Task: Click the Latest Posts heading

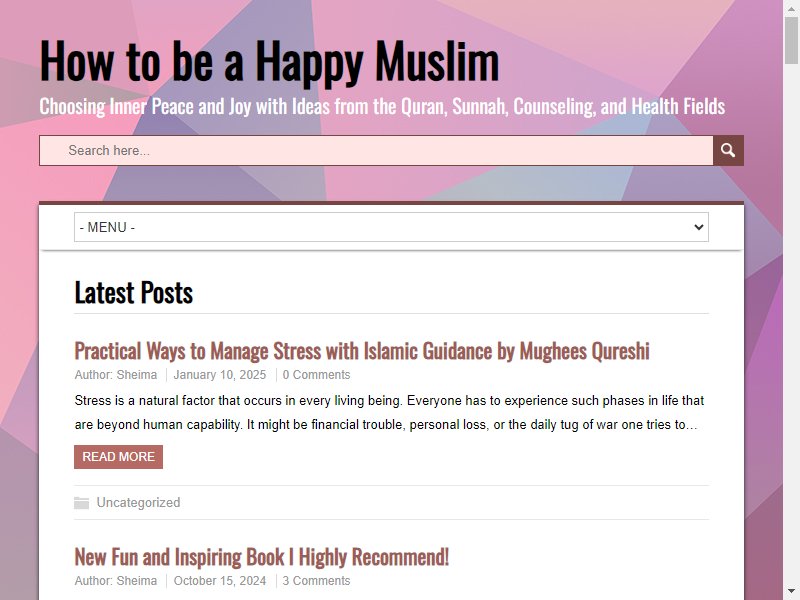Action: 134,292
